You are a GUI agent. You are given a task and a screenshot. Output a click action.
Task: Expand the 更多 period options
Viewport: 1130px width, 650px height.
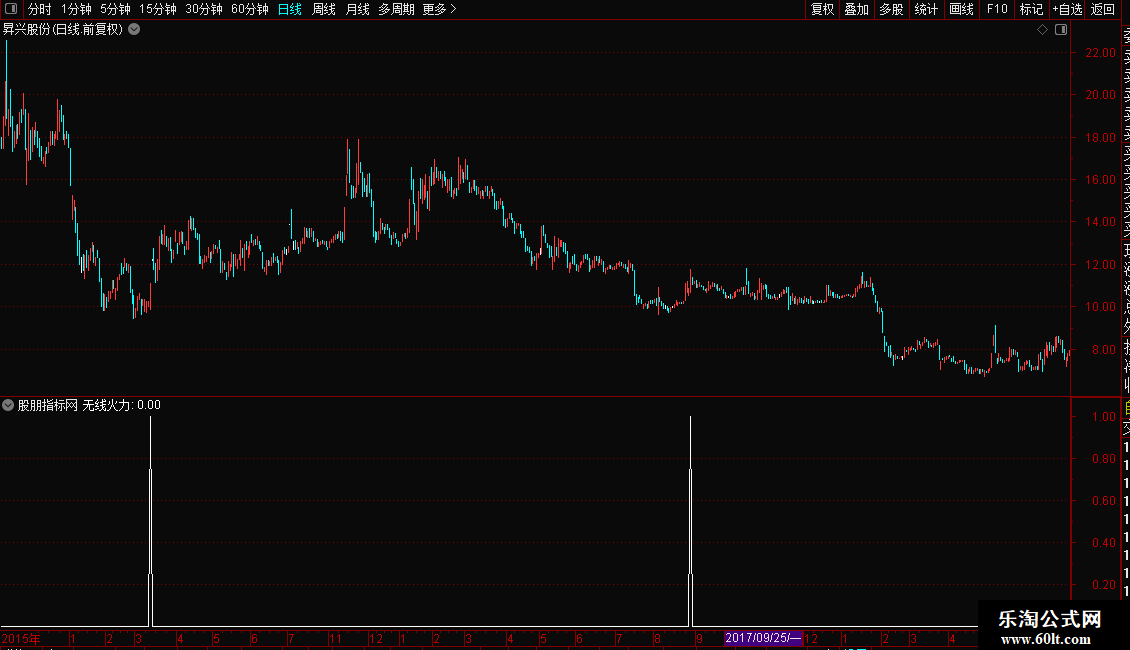440,9
